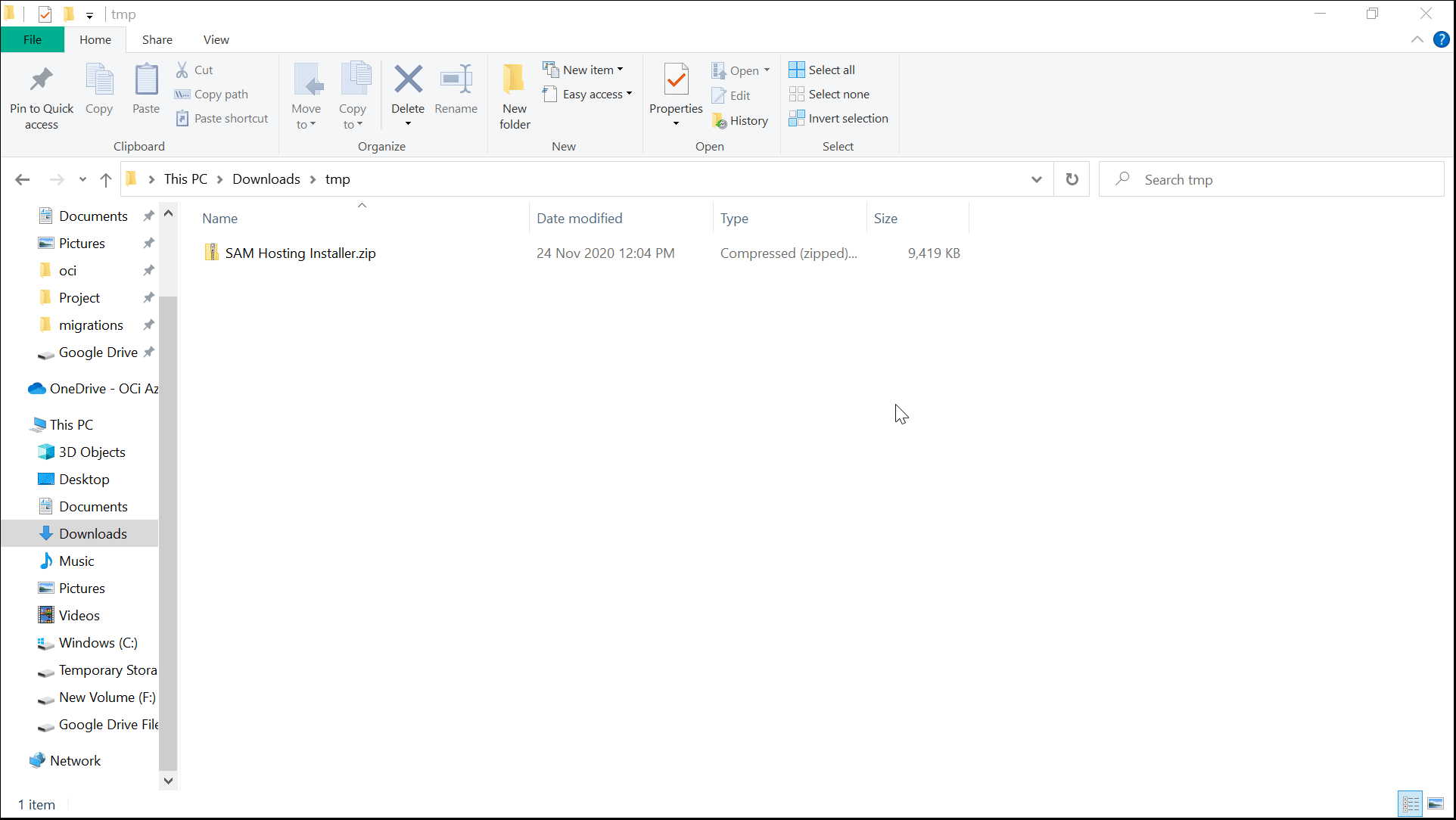Sort files by Date modified column
1456x820 pixels.
[x=580, y=219]
